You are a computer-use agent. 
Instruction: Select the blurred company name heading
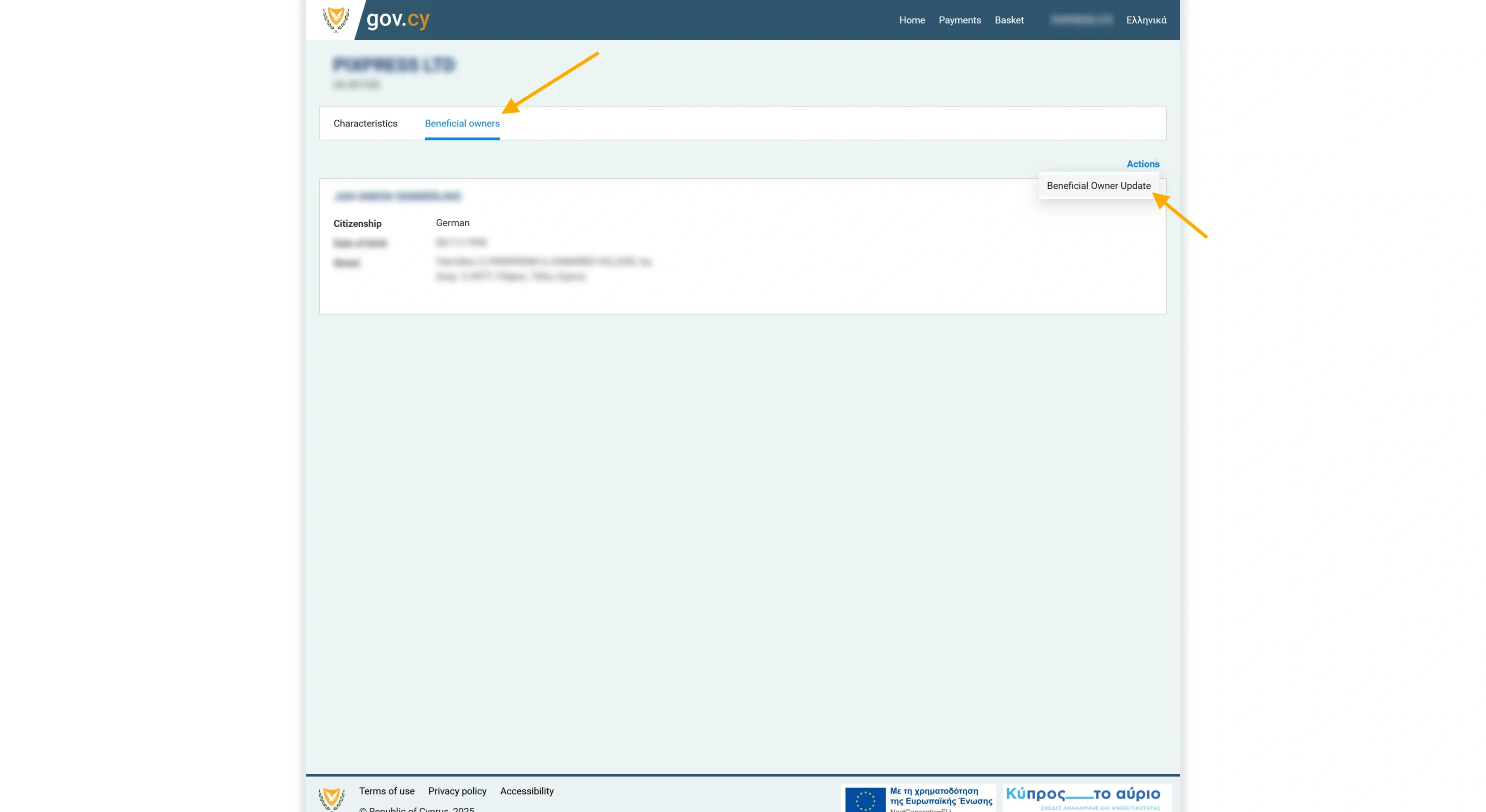click(x=394, y=65)
